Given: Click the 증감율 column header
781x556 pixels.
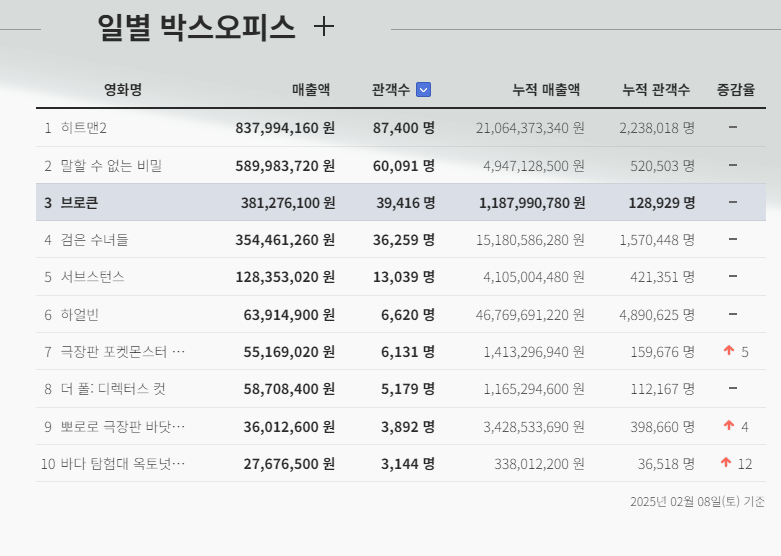Looking at the screenshot, I should tap(736, 90).
